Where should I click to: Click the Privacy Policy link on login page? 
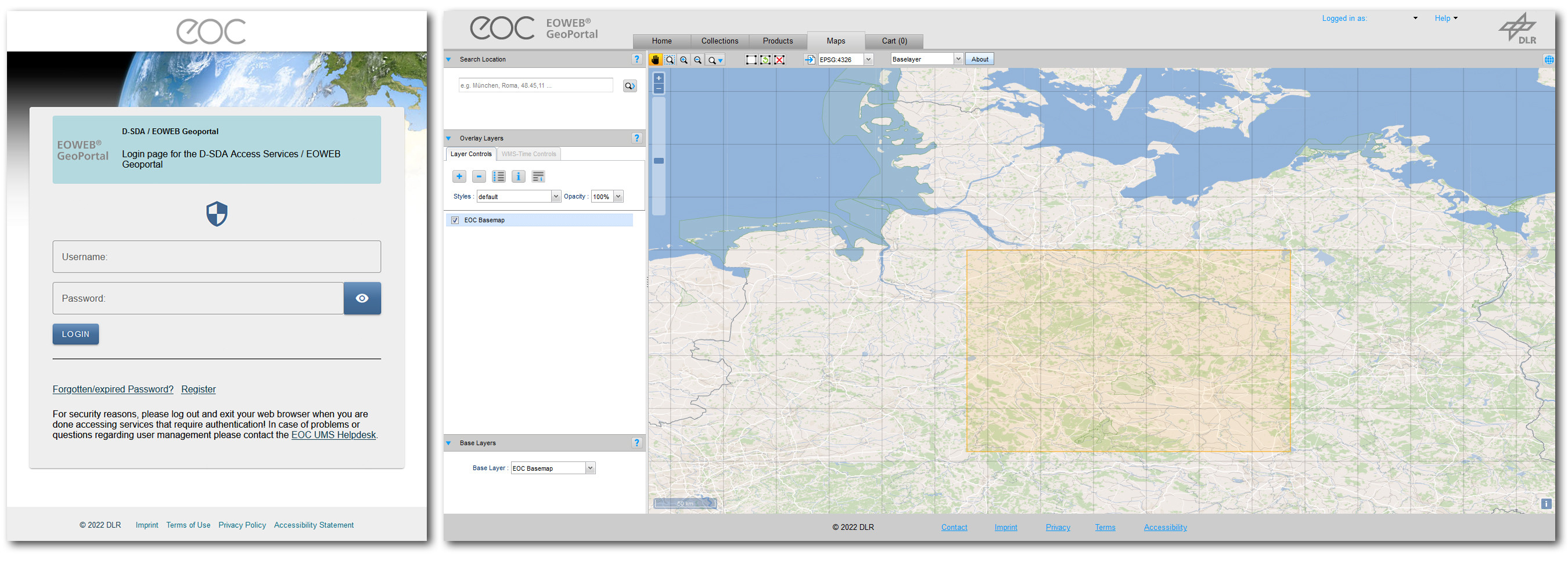click(x=242, y=525)
